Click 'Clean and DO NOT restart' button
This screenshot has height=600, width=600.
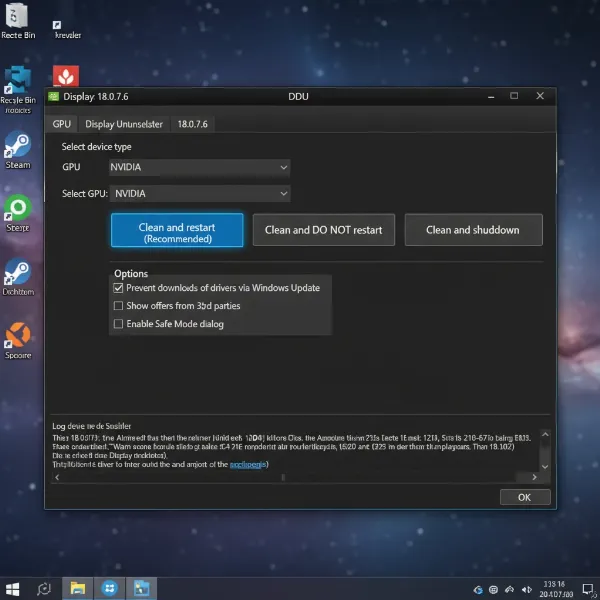tap(324, 230)
